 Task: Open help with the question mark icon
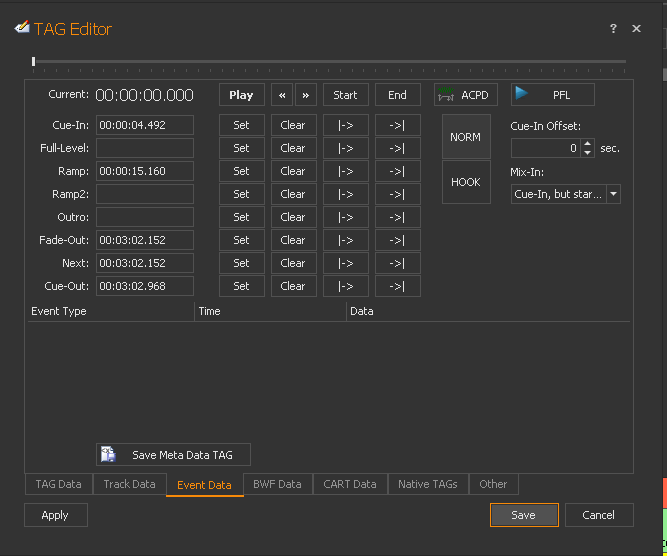[613, 29]
